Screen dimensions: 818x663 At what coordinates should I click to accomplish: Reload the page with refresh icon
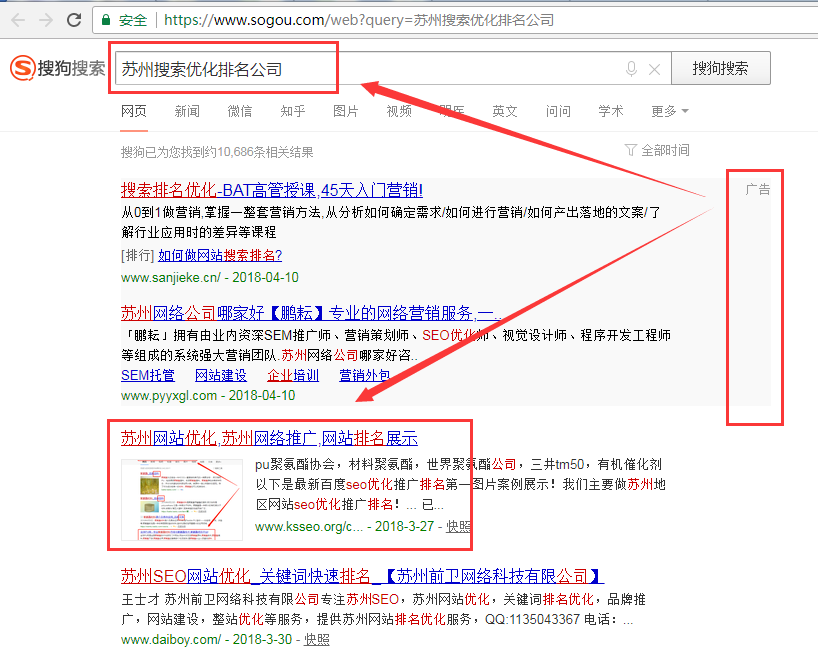tap(74, 20)
